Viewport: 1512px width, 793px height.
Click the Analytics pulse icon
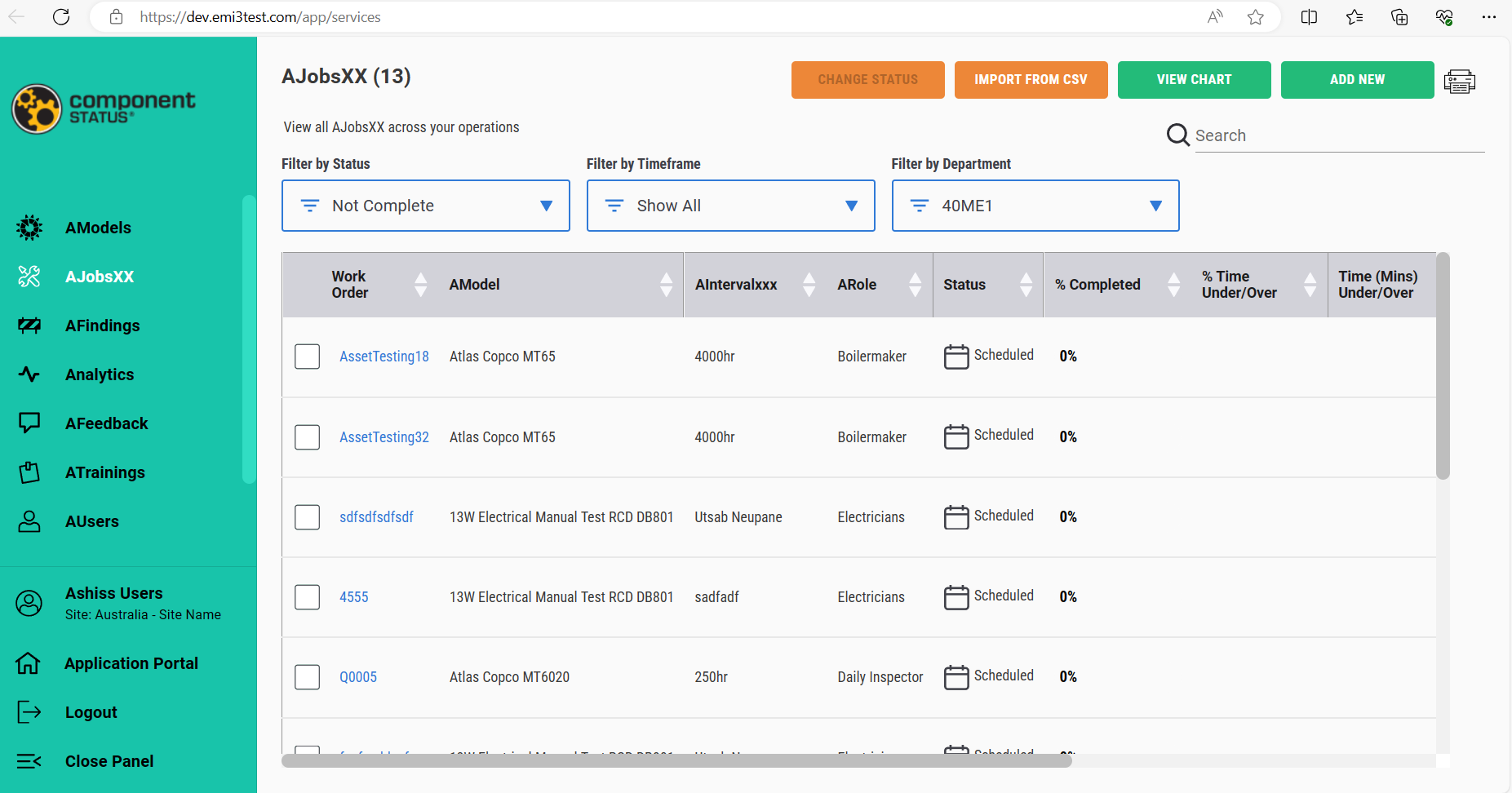click(x=29, y=374)
